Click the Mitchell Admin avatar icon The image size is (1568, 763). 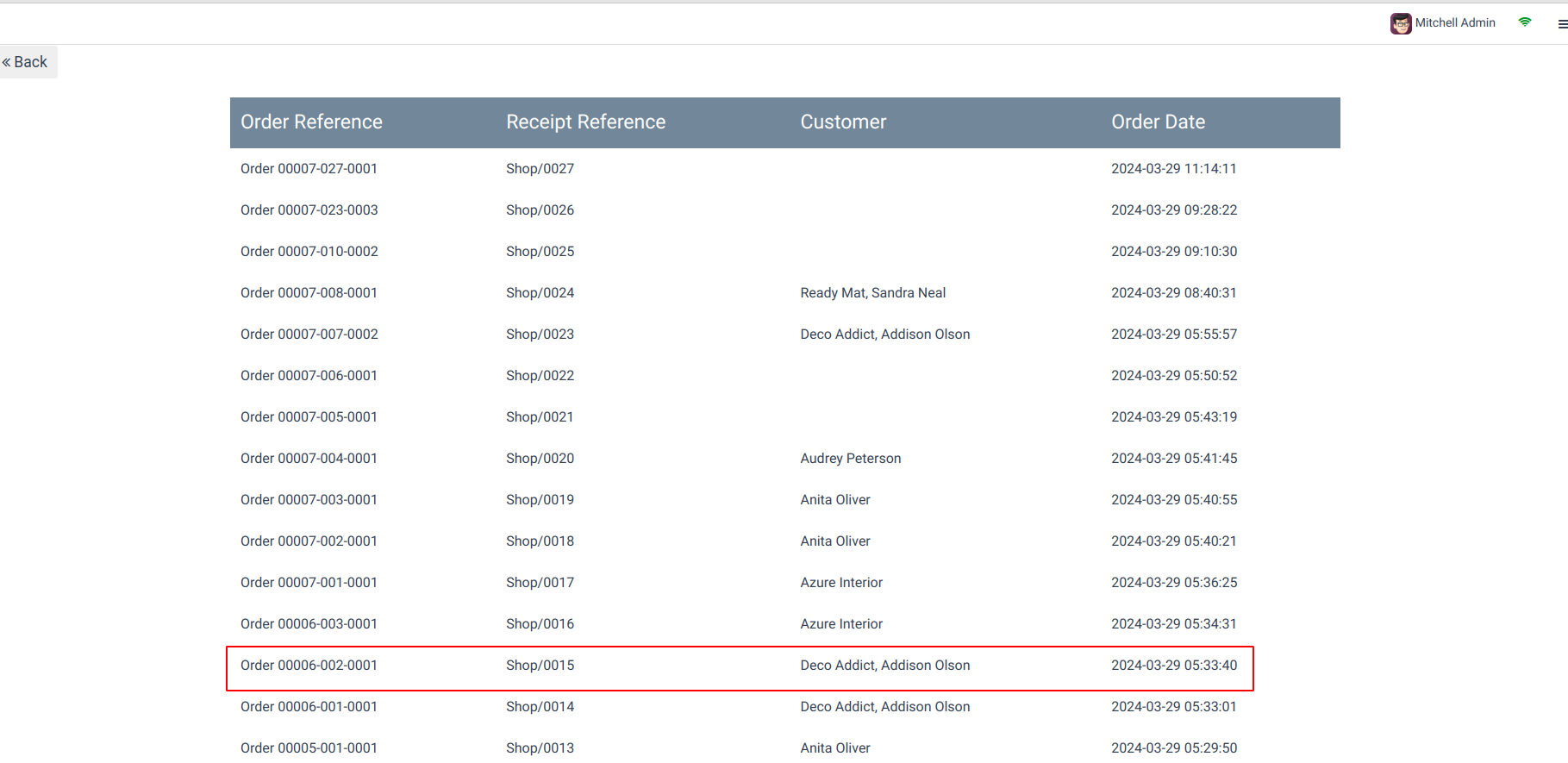1401,23
